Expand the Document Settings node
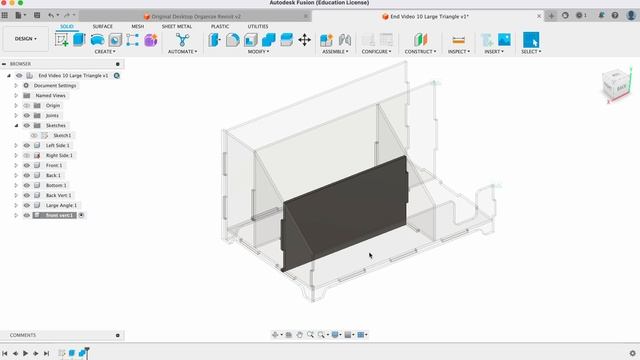640x360 pixels. click(x=16, y=86)
